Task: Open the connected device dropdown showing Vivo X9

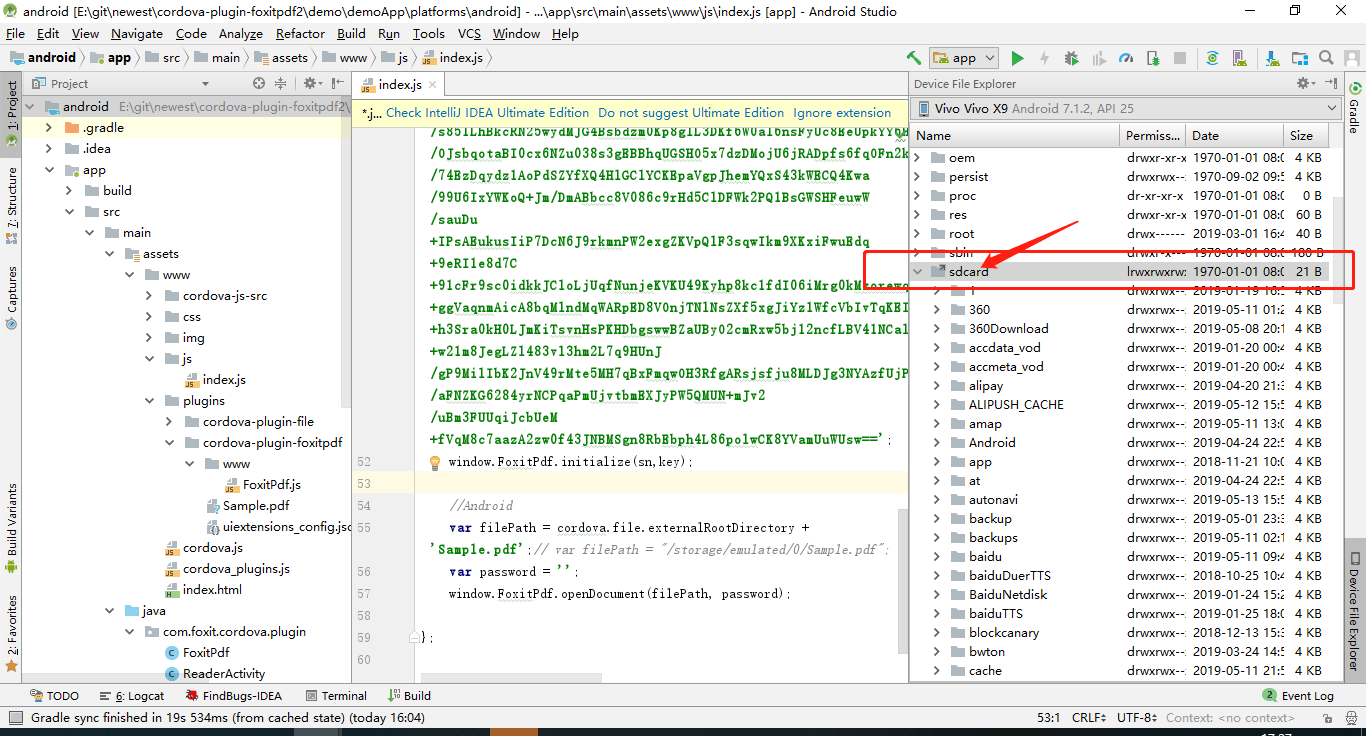Action: pyautogui.click(x=1130, y=108)
